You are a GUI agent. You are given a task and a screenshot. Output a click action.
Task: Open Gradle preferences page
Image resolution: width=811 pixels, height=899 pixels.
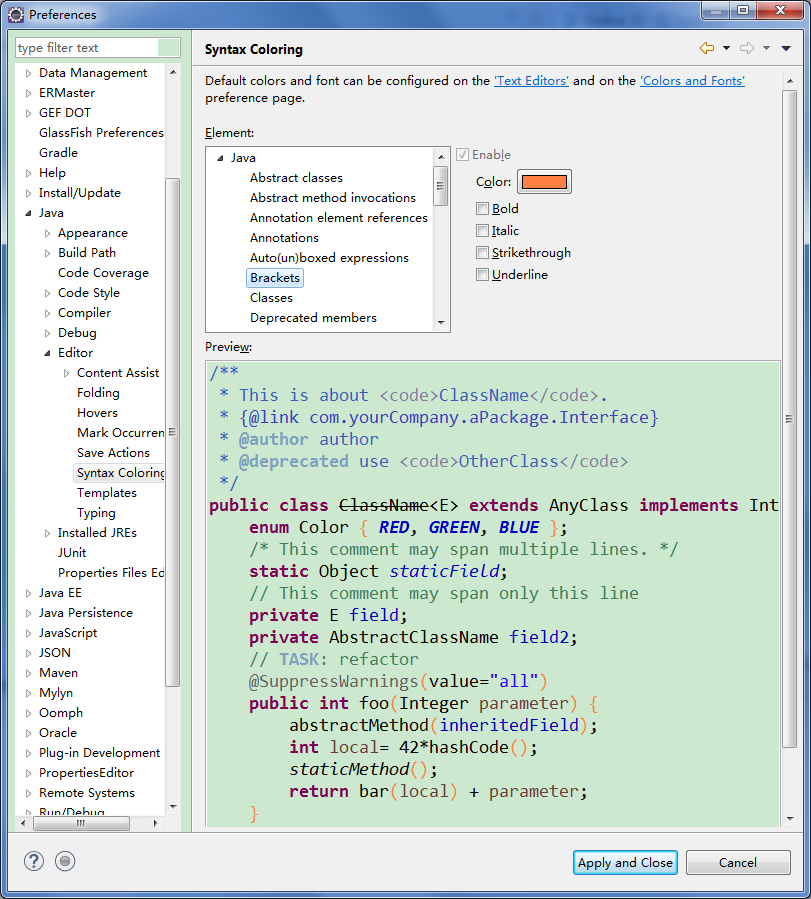[58, 153]
